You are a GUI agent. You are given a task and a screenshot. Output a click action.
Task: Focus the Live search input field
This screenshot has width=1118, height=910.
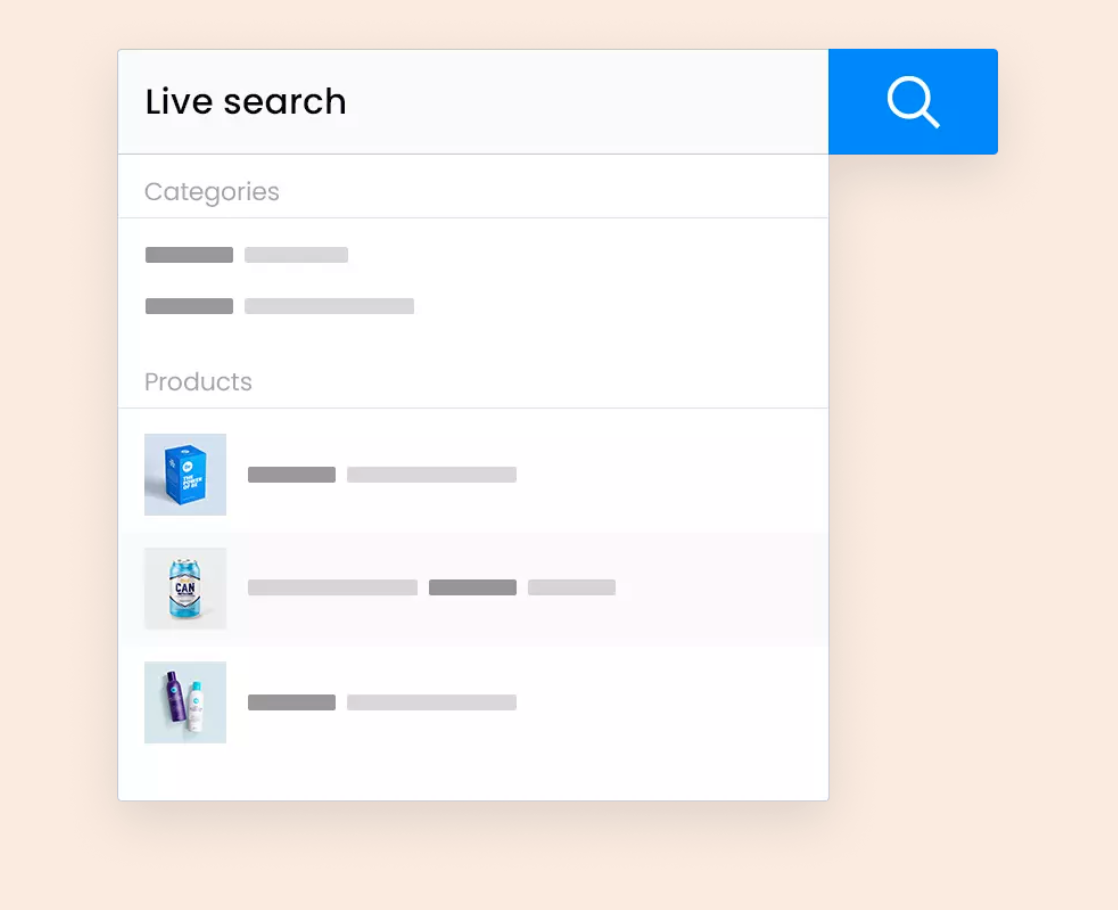pyautogui.click(x=473, y=102)
